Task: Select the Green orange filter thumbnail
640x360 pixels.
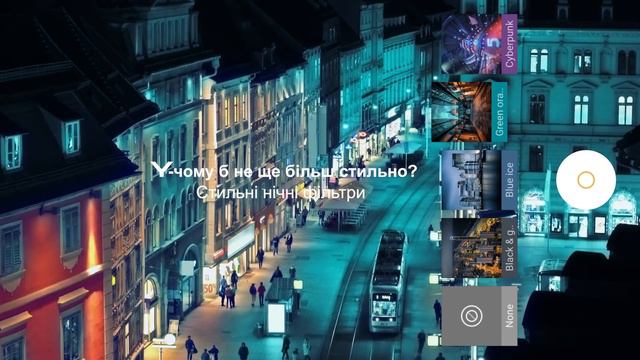Action: coord(469,111)
